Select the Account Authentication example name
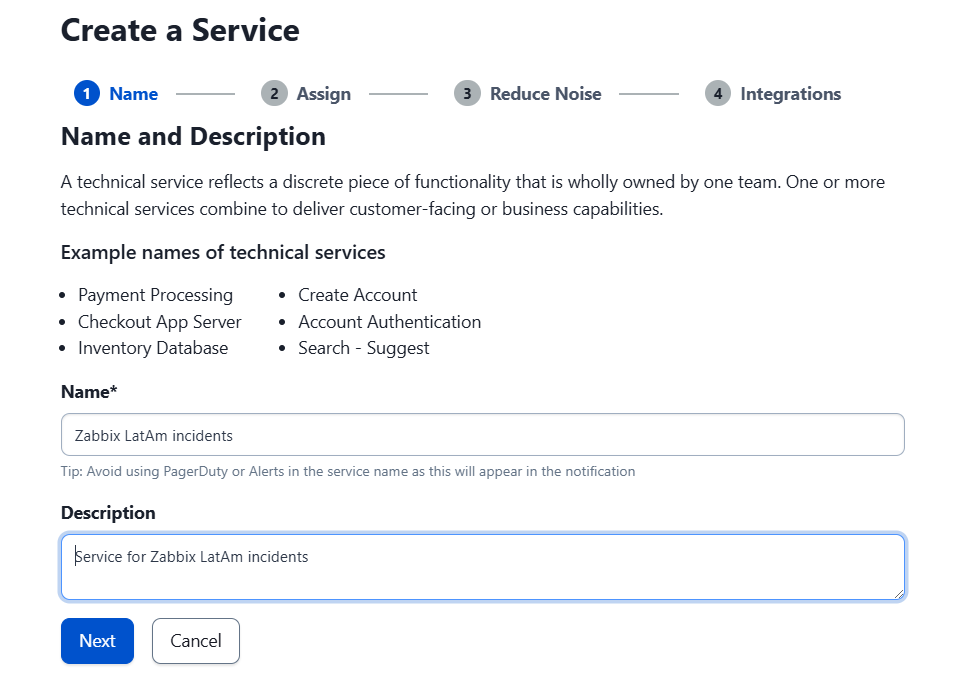This screenshot has width=955, height=681. (x=389, y=322)
